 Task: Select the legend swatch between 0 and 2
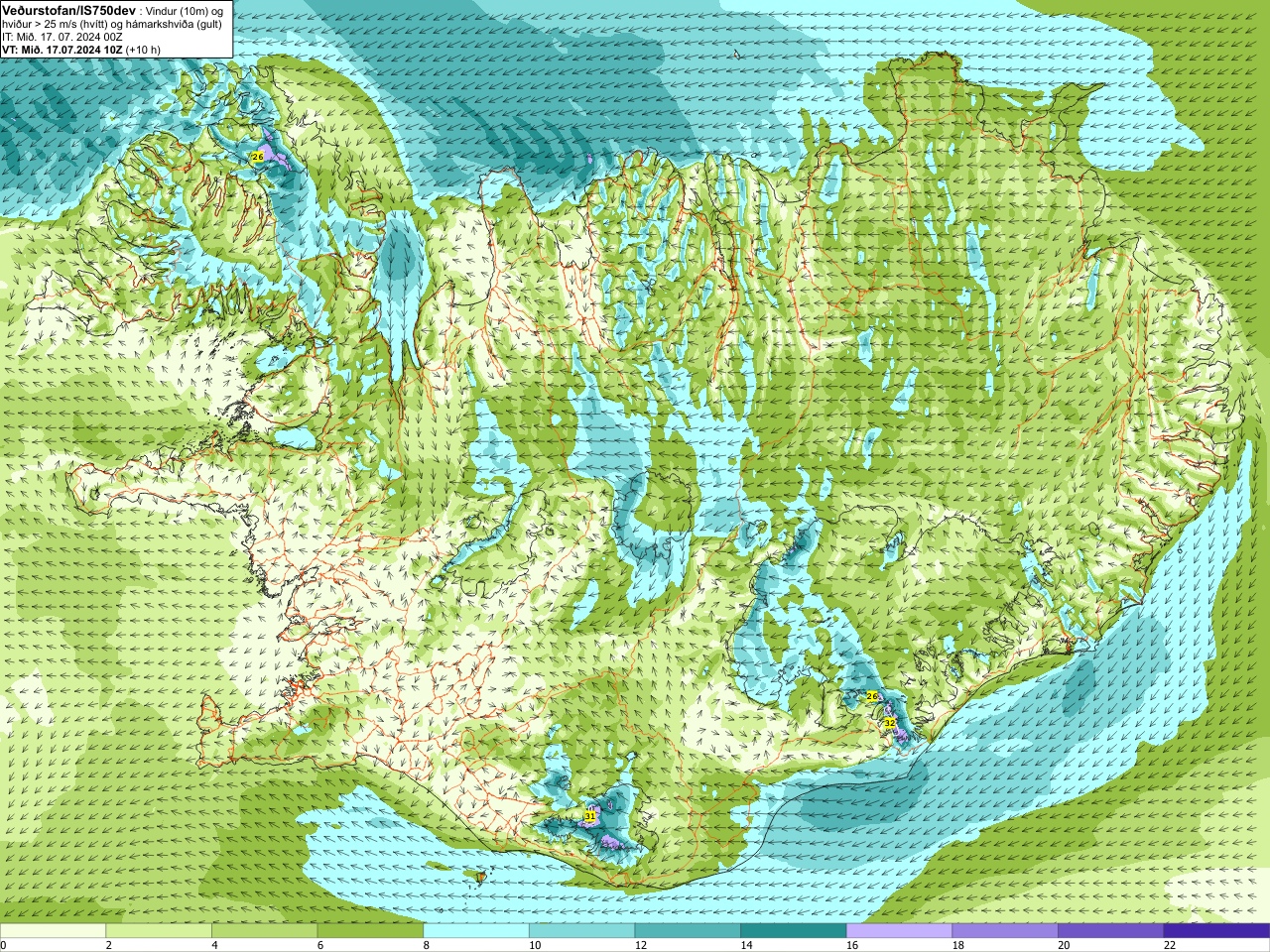pyautogui.click(x=53, y=931)
